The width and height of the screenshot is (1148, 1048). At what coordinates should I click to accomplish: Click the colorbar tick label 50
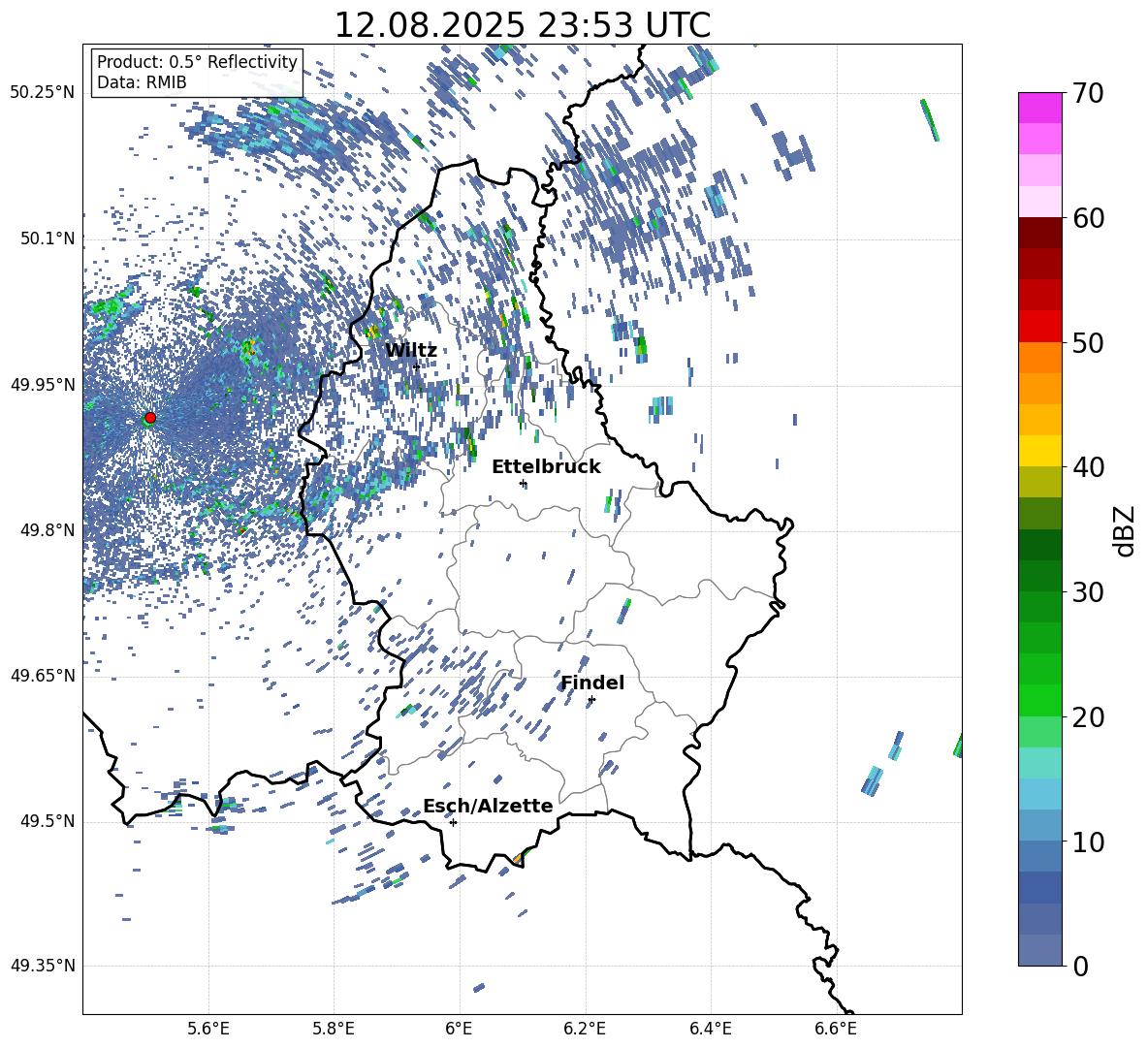click(1087, 342)
